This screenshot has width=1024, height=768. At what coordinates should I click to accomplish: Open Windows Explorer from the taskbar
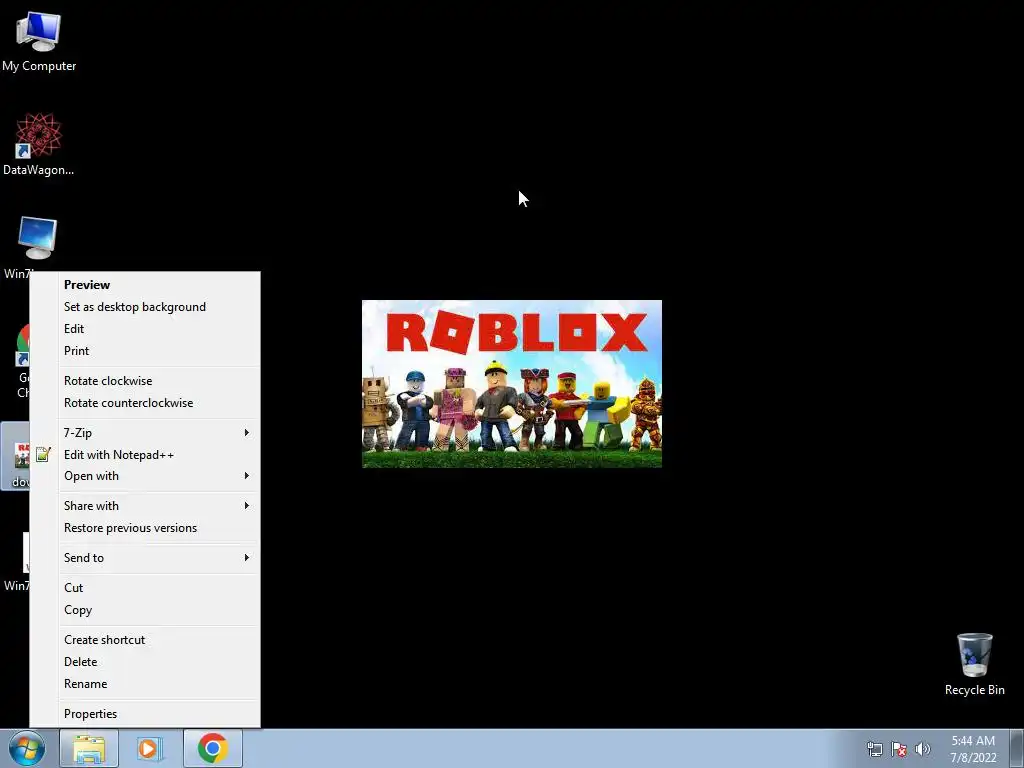click(x=89, y=748)
